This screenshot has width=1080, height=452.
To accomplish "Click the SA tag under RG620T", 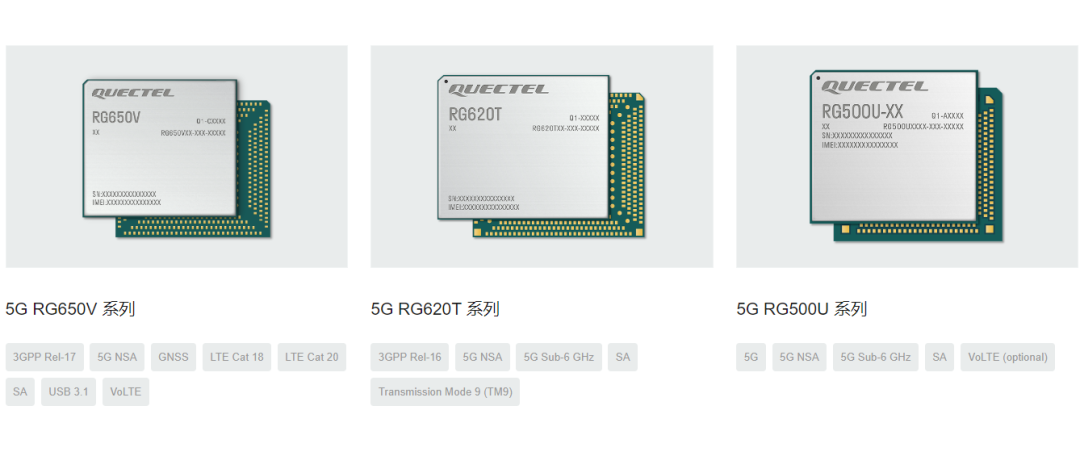I will click(x=623, y=357).
